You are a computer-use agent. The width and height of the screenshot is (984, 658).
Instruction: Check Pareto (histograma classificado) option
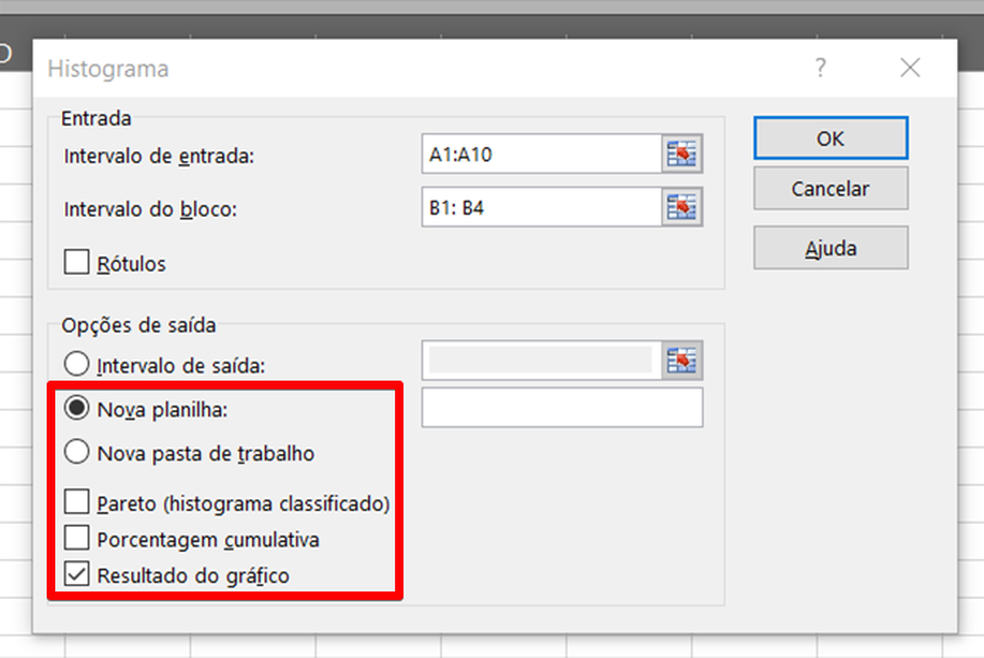click(76, 502)
